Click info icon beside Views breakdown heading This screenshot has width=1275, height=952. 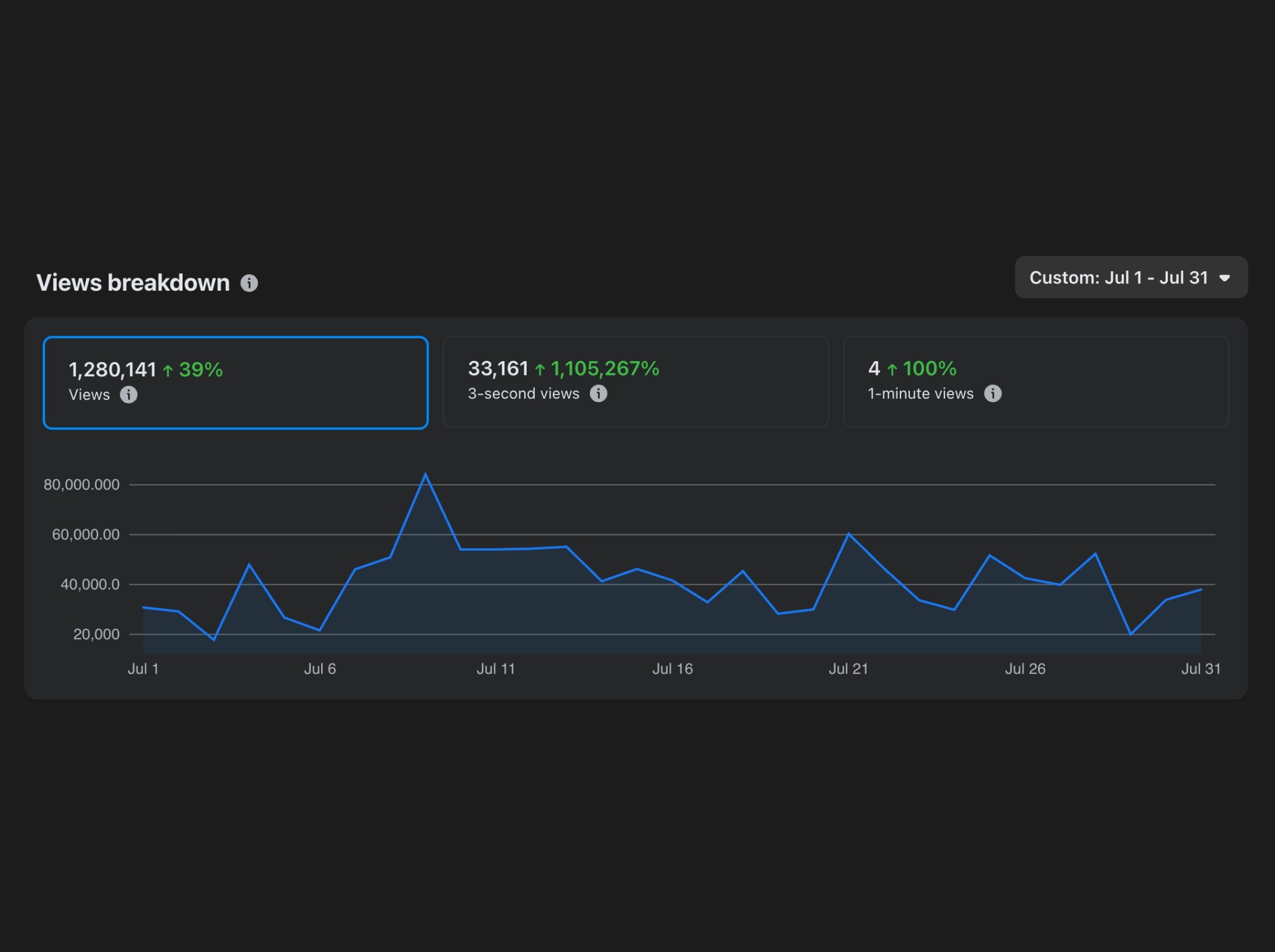coord(249,283)
